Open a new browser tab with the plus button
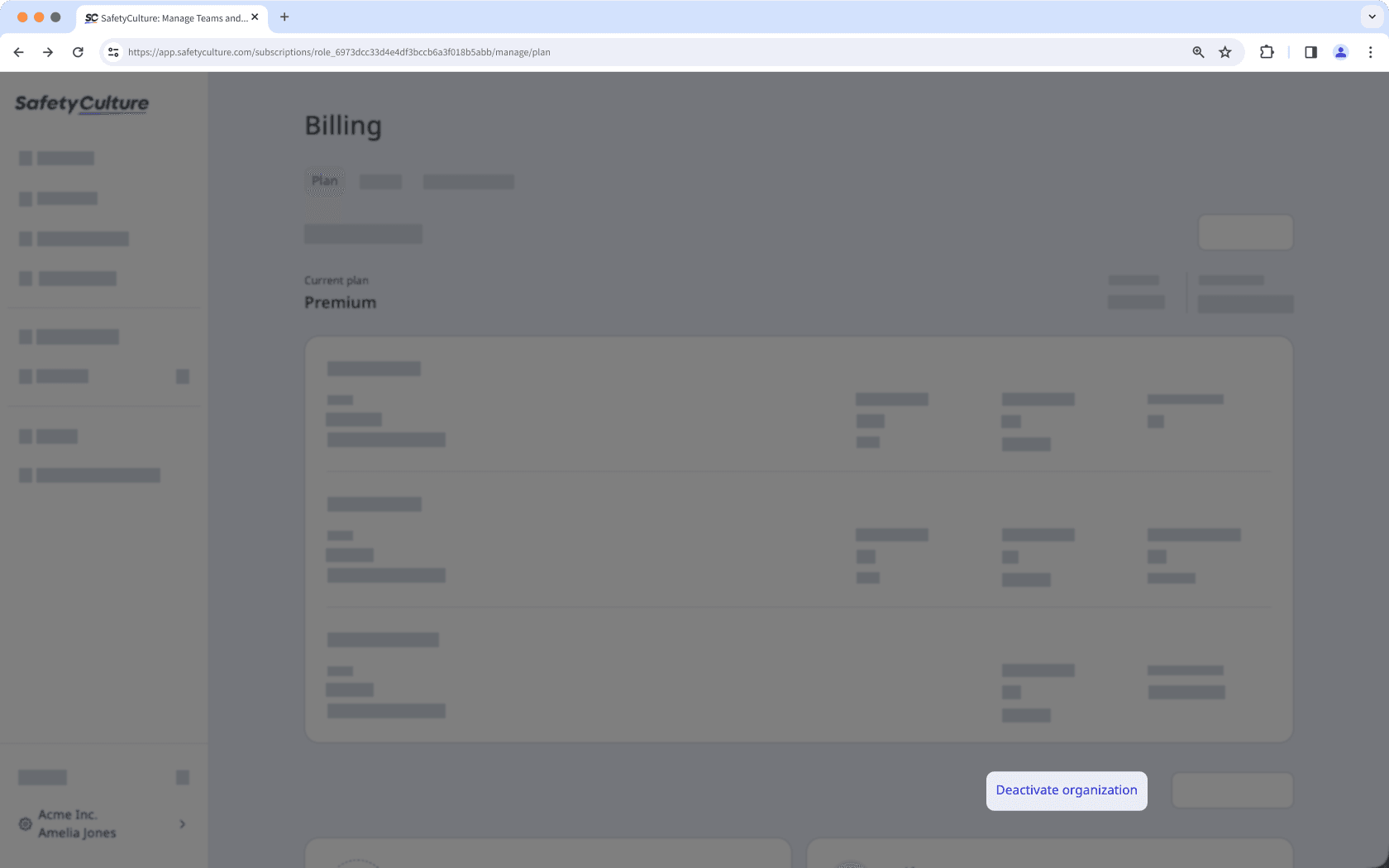The height and width of the screenshot is (868, 1389). pos(284,17)
